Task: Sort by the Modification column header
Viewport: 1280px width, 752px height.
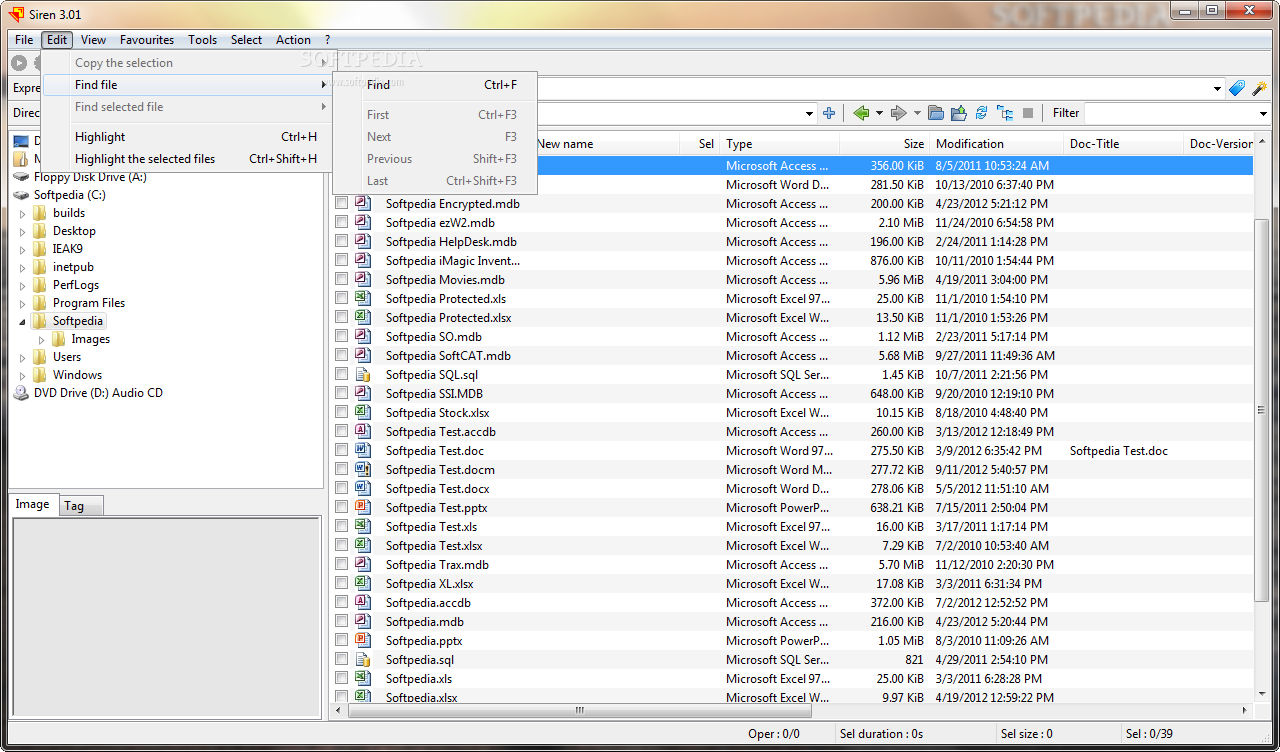Action: [996, 144]
